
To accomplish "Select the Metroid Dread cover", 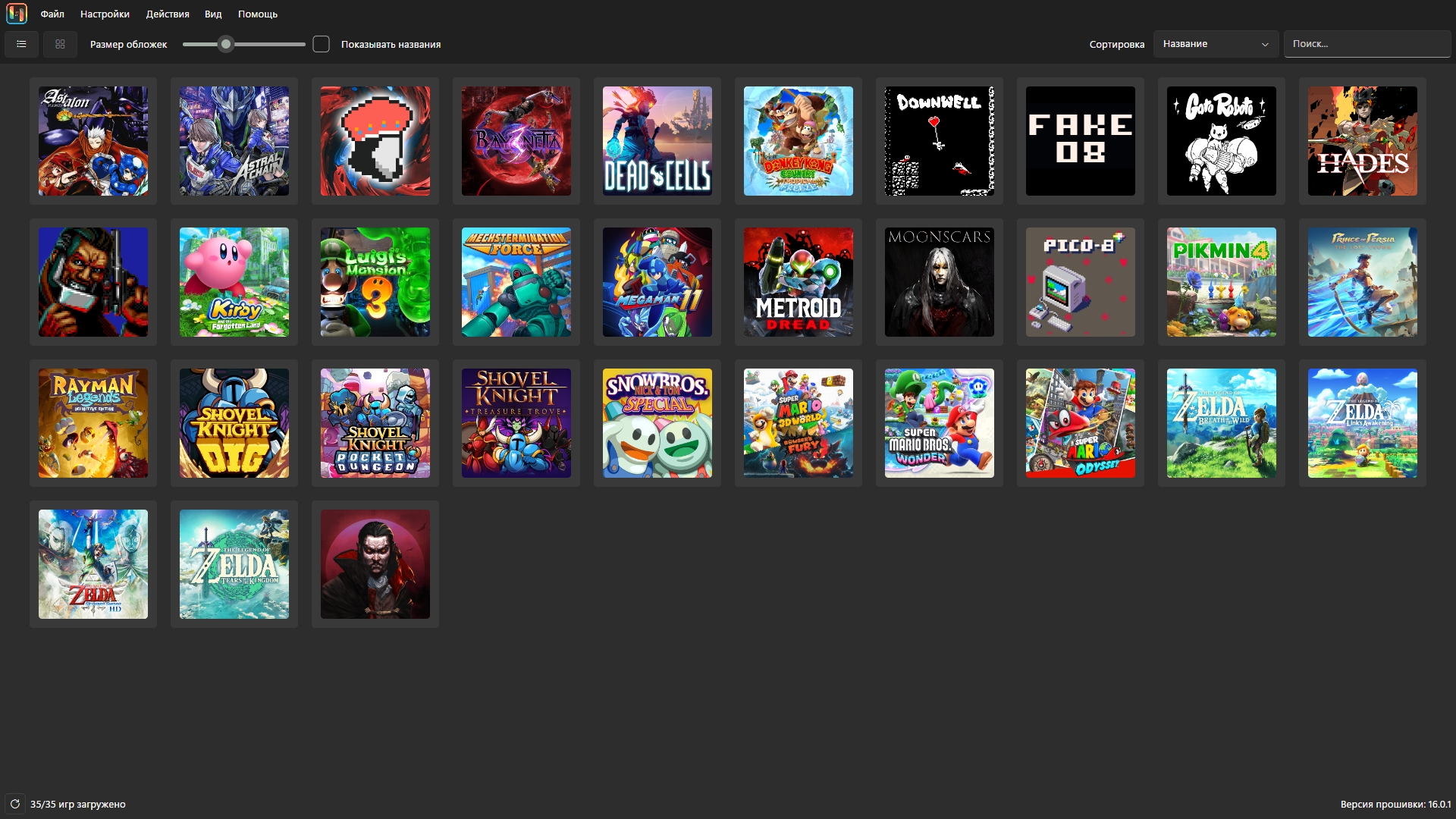I will pyautogui.click(x=798, y=282).
